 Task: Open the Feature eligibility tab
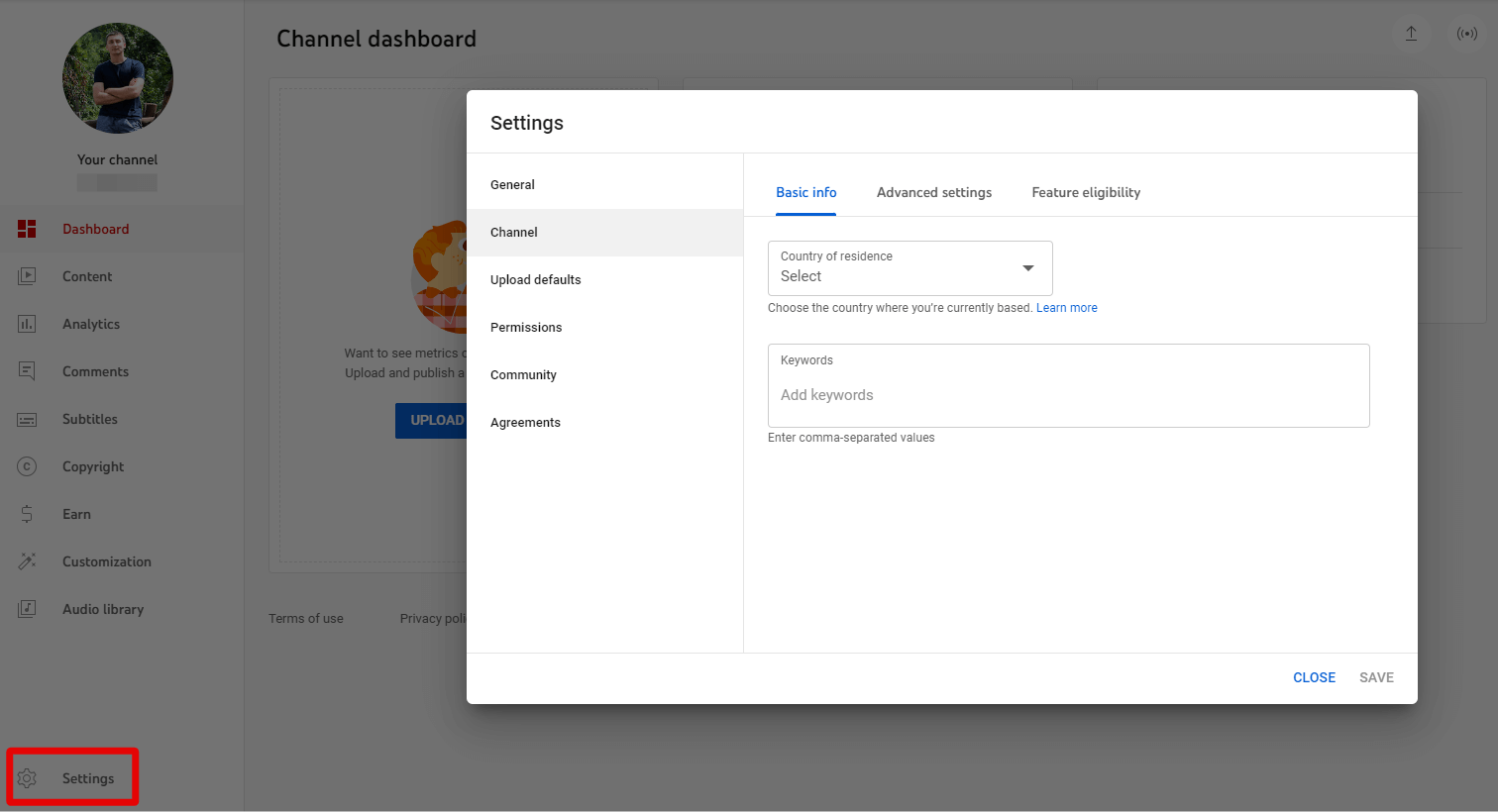point(1086,192)
